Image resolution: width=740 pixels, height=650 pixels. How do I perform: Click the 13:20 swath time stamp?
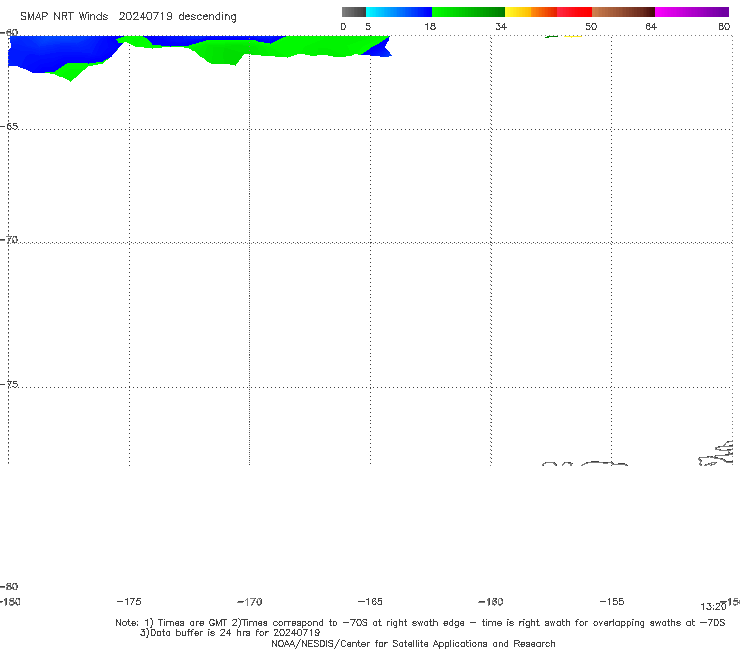(x=713, y=607)
